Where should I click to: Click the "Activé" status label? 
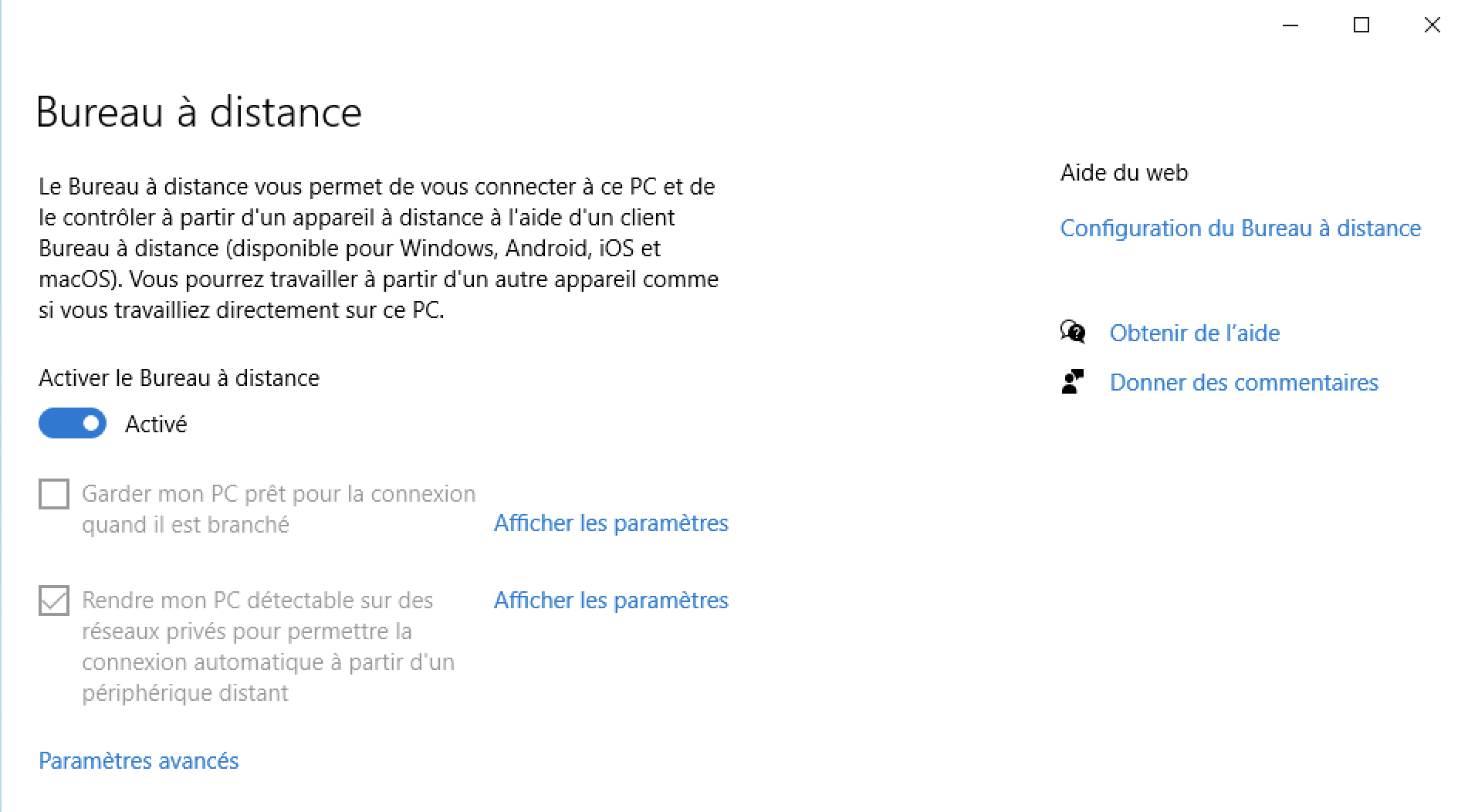(x=156, y=425)
